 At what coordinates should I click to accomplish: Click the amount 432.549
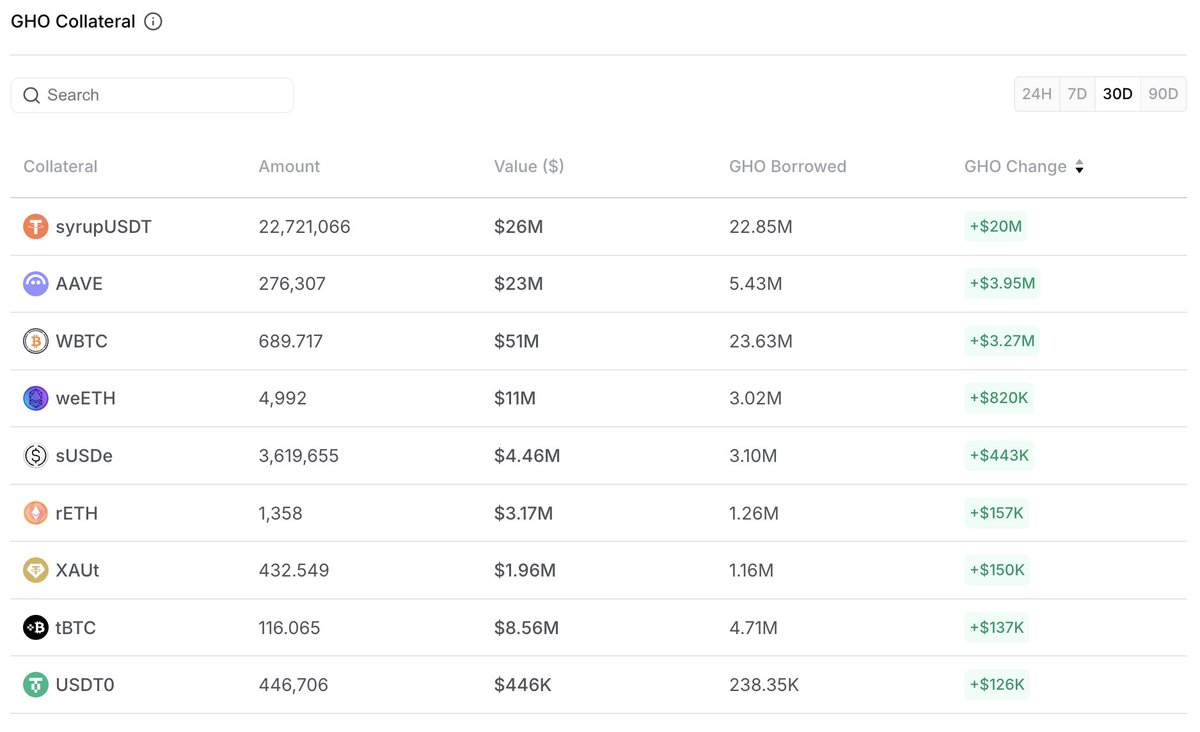[294, 570]
